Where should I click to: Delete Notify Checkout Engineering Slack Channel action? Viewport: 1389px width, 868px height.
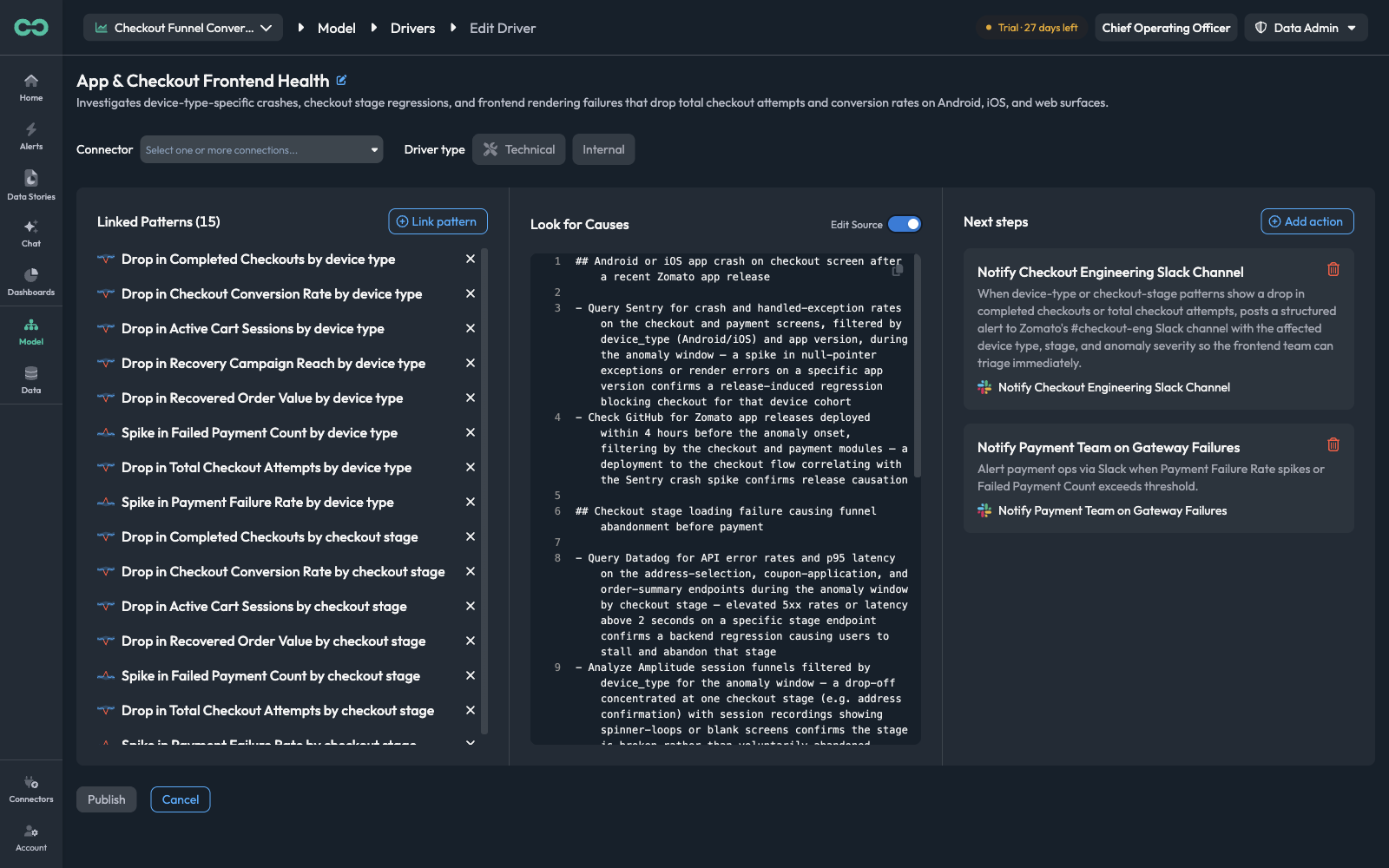[1333, 269]
